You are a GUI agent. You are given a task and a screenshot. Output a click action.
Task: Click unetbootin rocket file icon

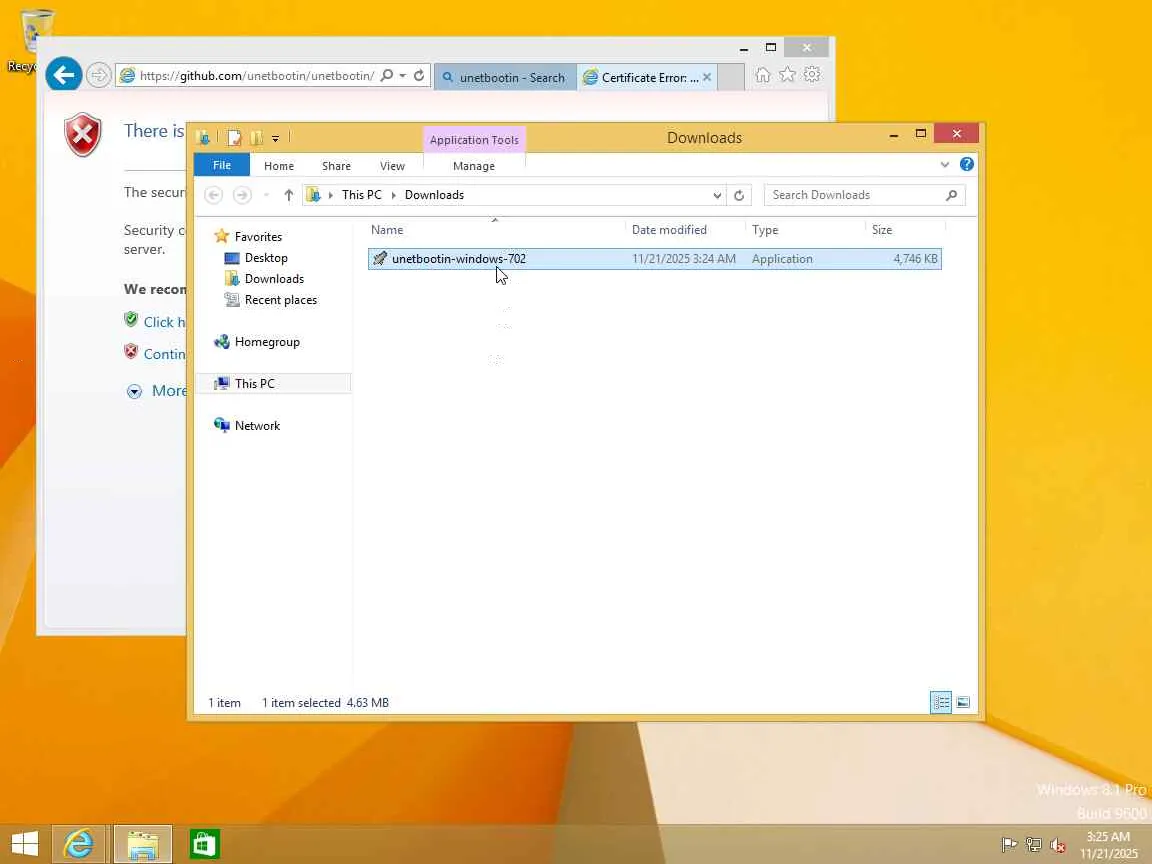[x=380, y=259]
